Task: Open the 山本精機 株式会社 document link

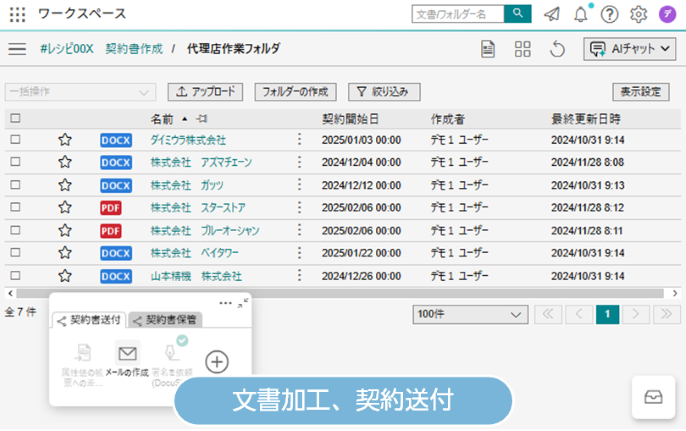Action: click(196, 276)
